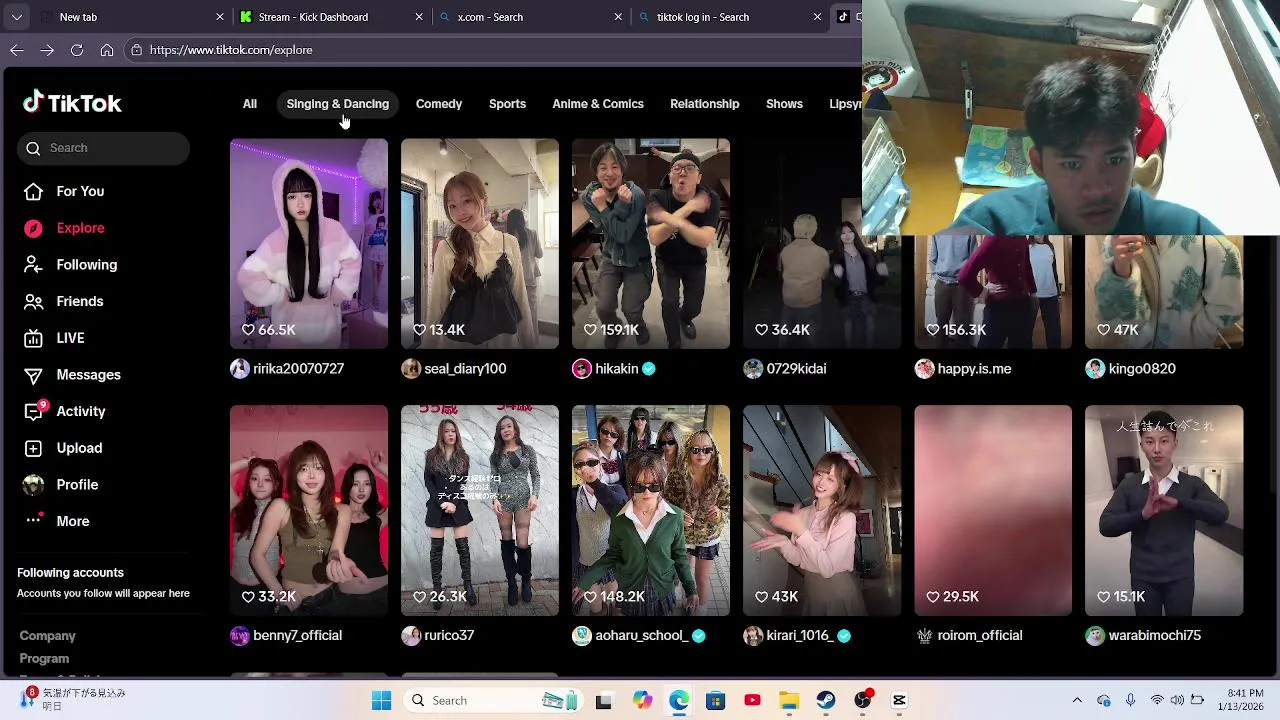
Task: Open hikakin profile link
Action: (616, 369)
